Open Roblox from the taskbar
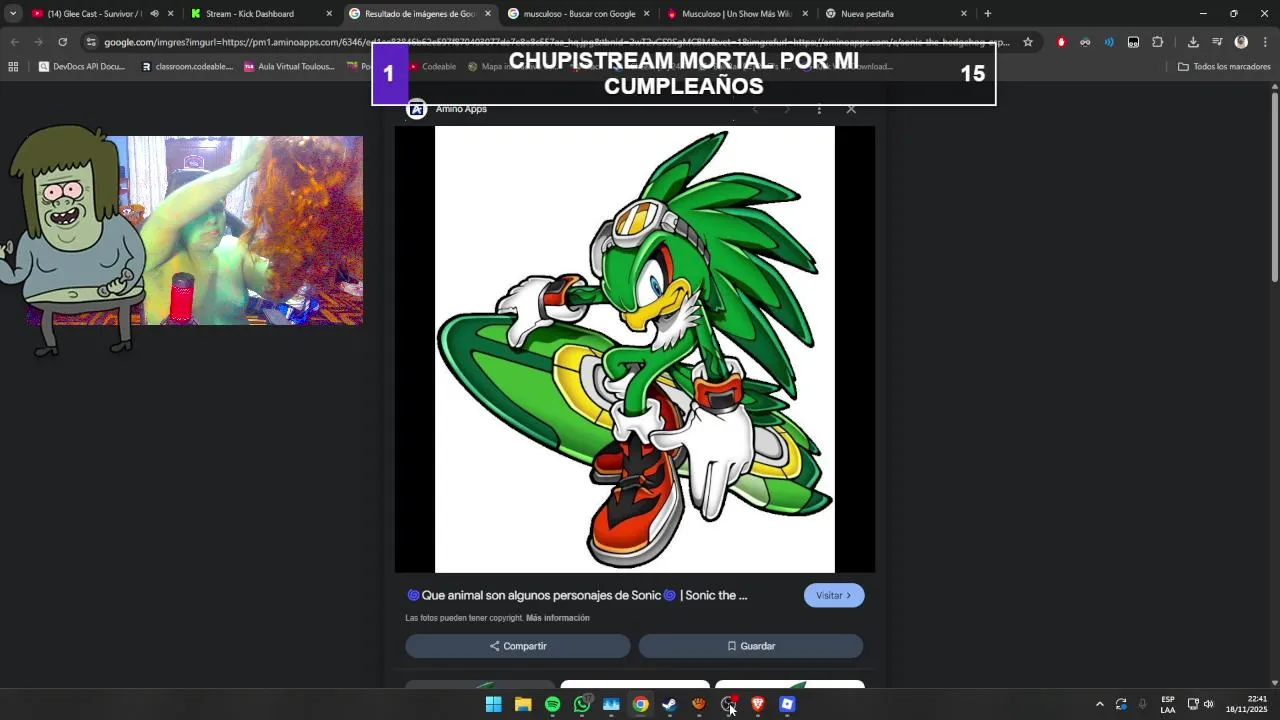This screenshot has width=1280, height=720. click(787, 704)
